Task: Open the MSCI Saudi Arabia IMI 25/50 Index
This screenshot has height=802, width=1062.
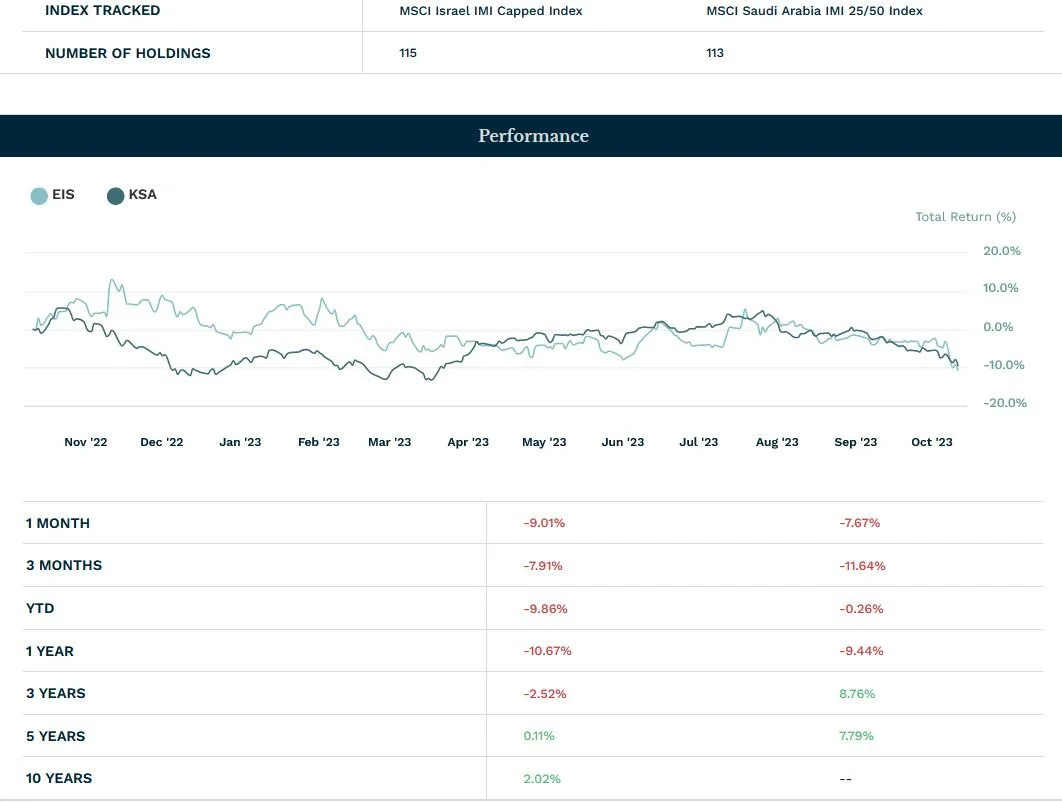Action: pos(815,11)
